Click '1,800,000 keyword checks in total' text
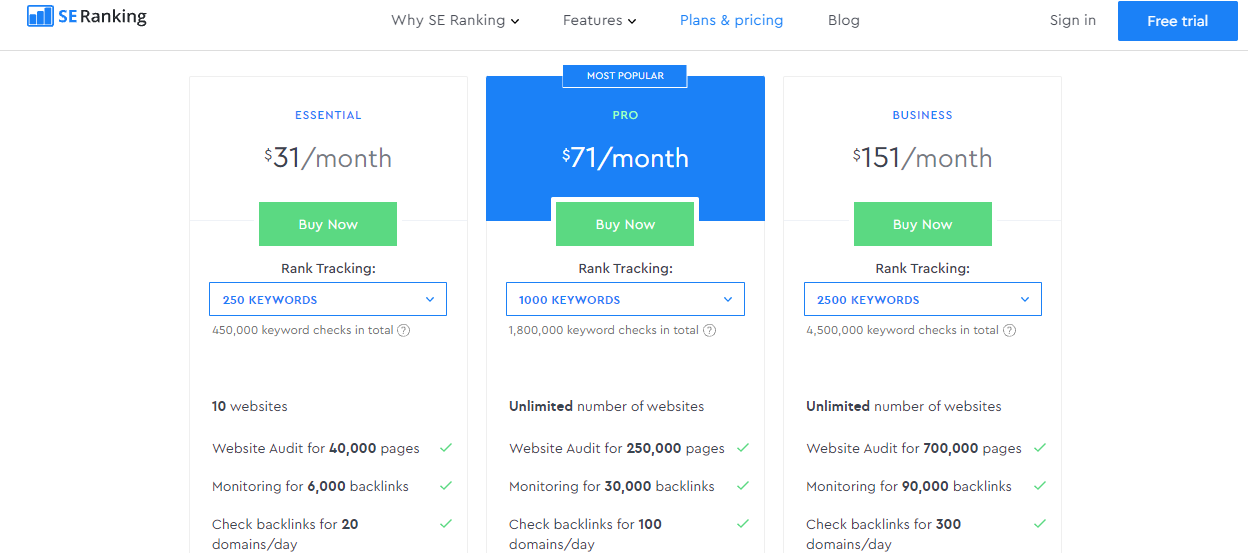1248x553 pixels. (x=604, y=330)
